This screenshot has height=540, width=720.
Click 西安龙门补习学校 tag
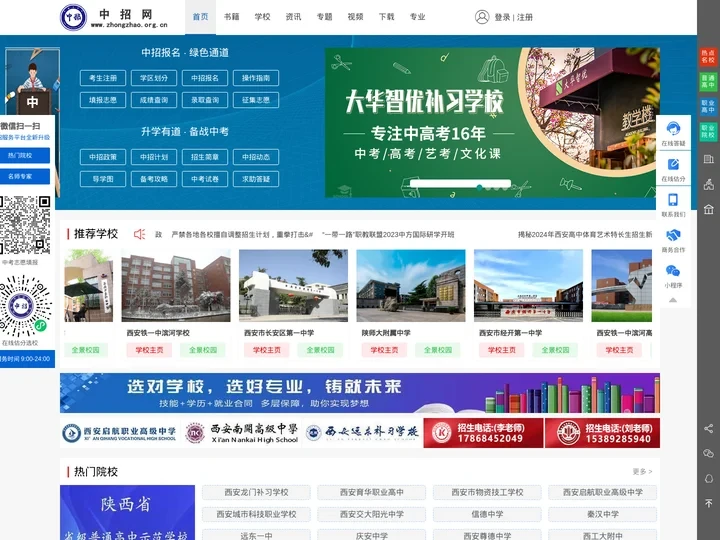[256, 492]
